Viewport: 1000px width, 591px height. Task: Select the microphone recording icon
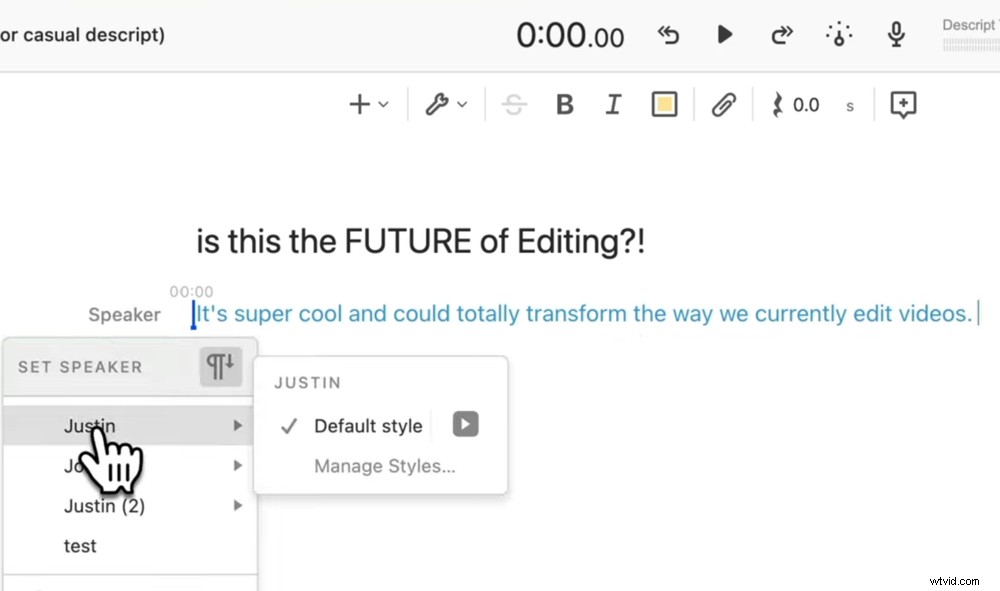pyautogui.click(x=895, y=34)
